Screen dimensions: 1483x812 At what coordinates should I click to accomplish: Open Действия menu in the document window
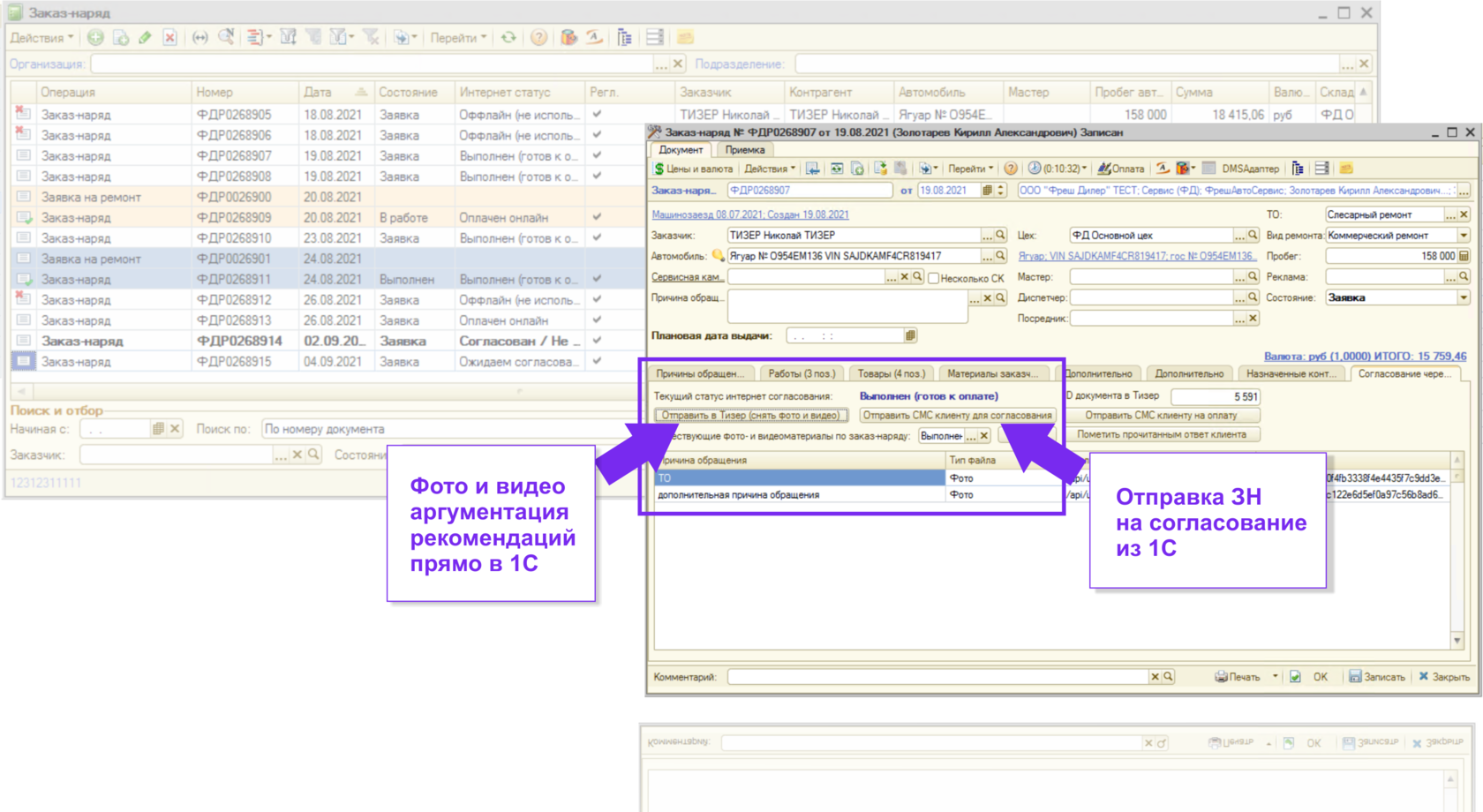(x=770, y=169)
